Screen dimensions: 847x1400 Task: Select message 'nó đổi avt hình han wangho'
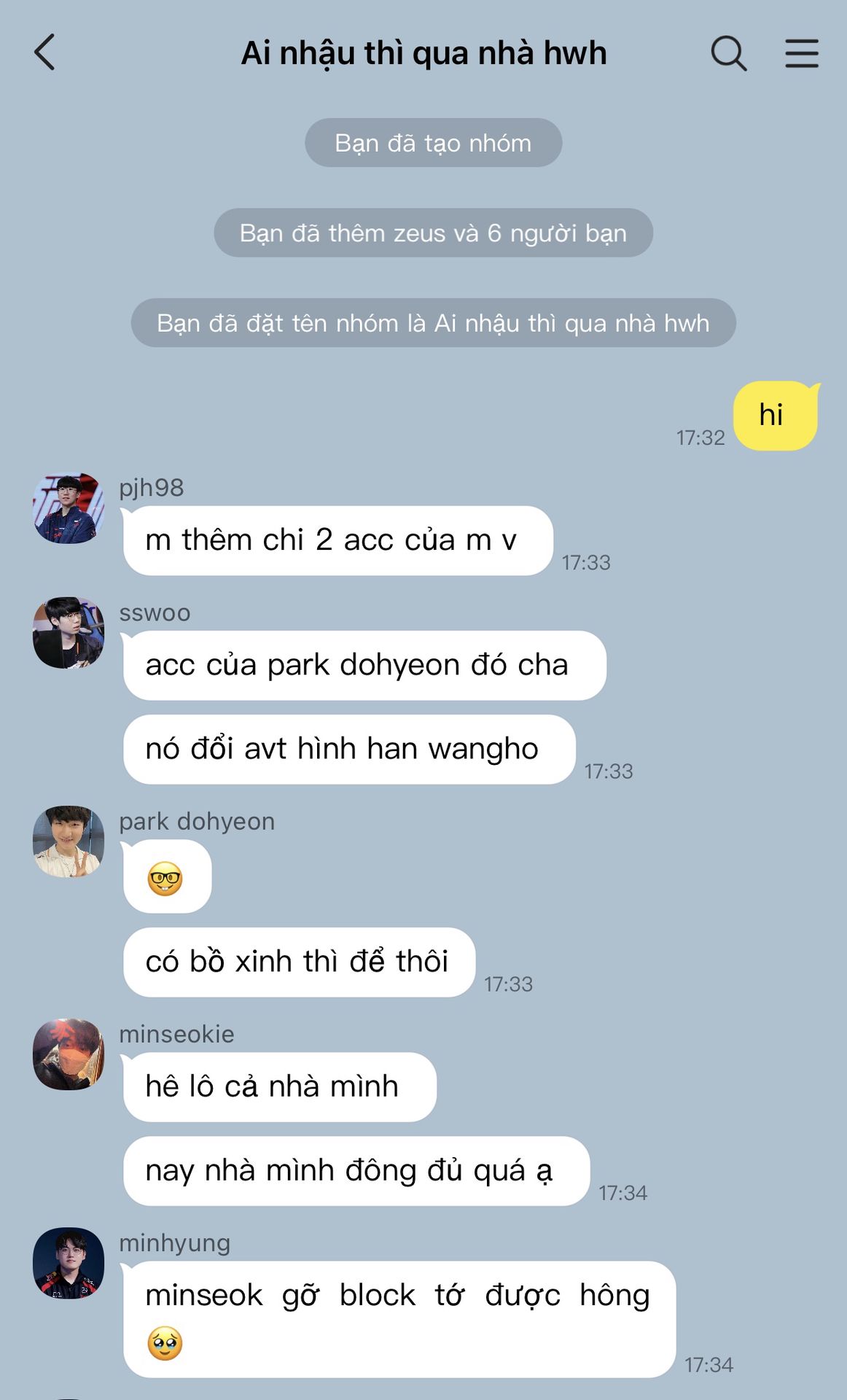pos(349,749)
